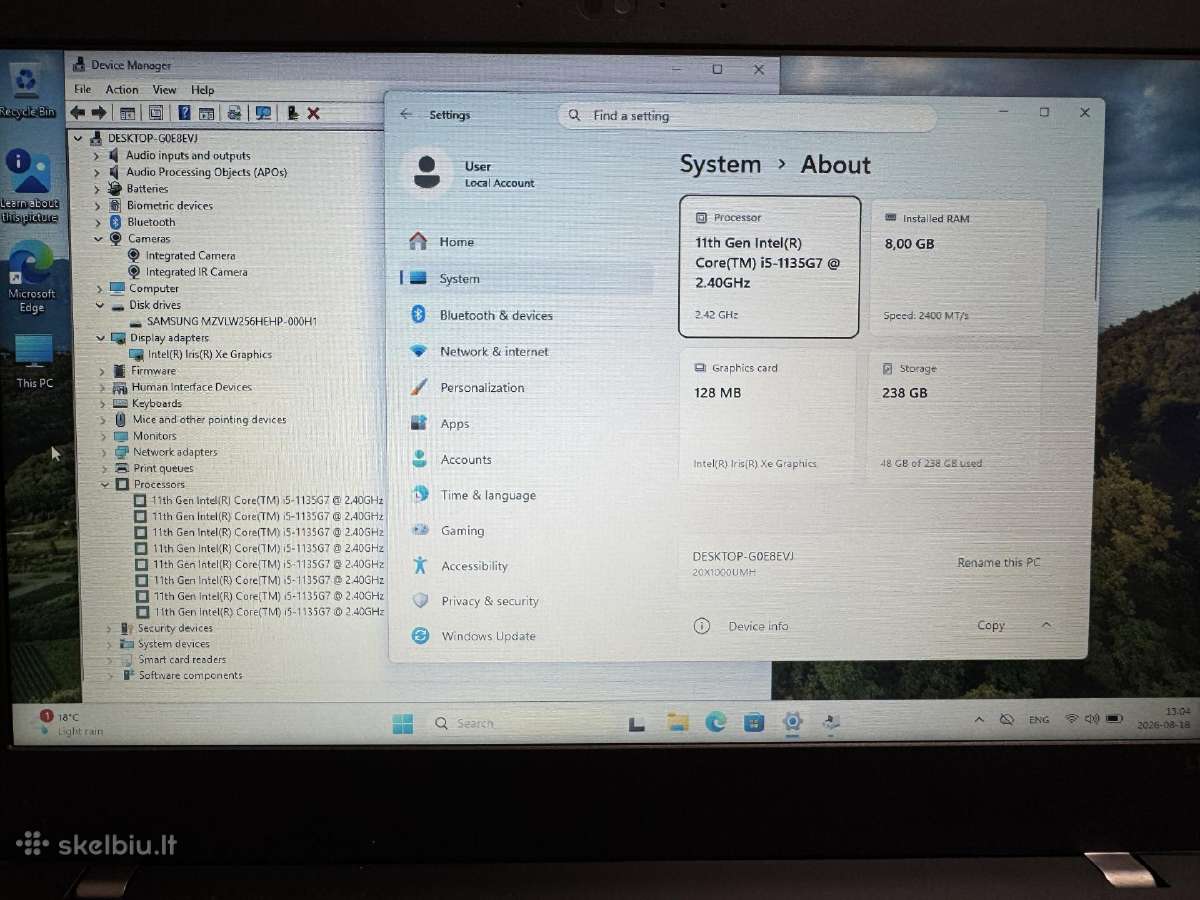This screenshot has height=900, width=1200.
Task: Expand the Batteries node
Action: [97, 189]
